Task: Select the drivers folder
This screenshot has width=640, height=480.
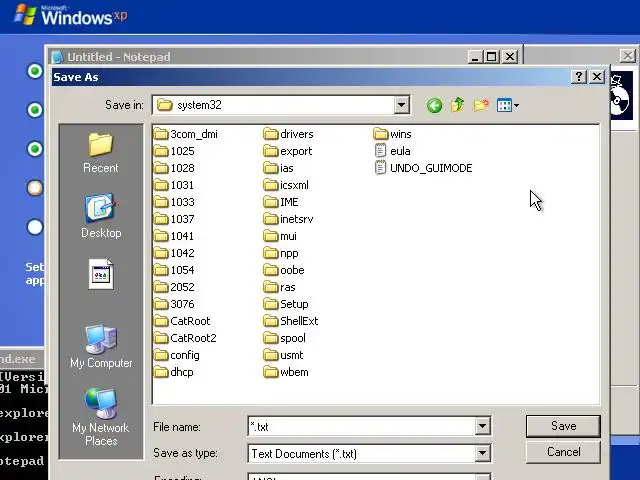Action: pyautogui.click(x=289, y=134)
